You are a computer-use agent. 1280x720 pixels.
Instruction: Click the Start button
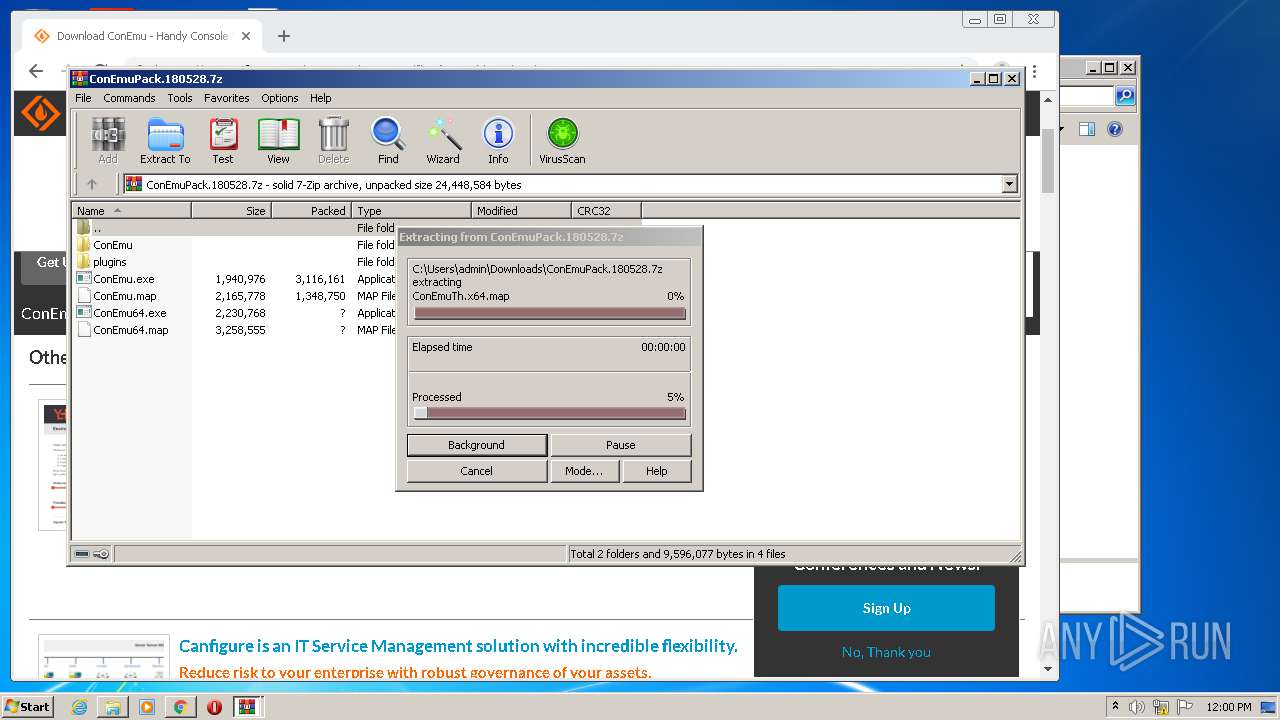(x=28, y=707)
